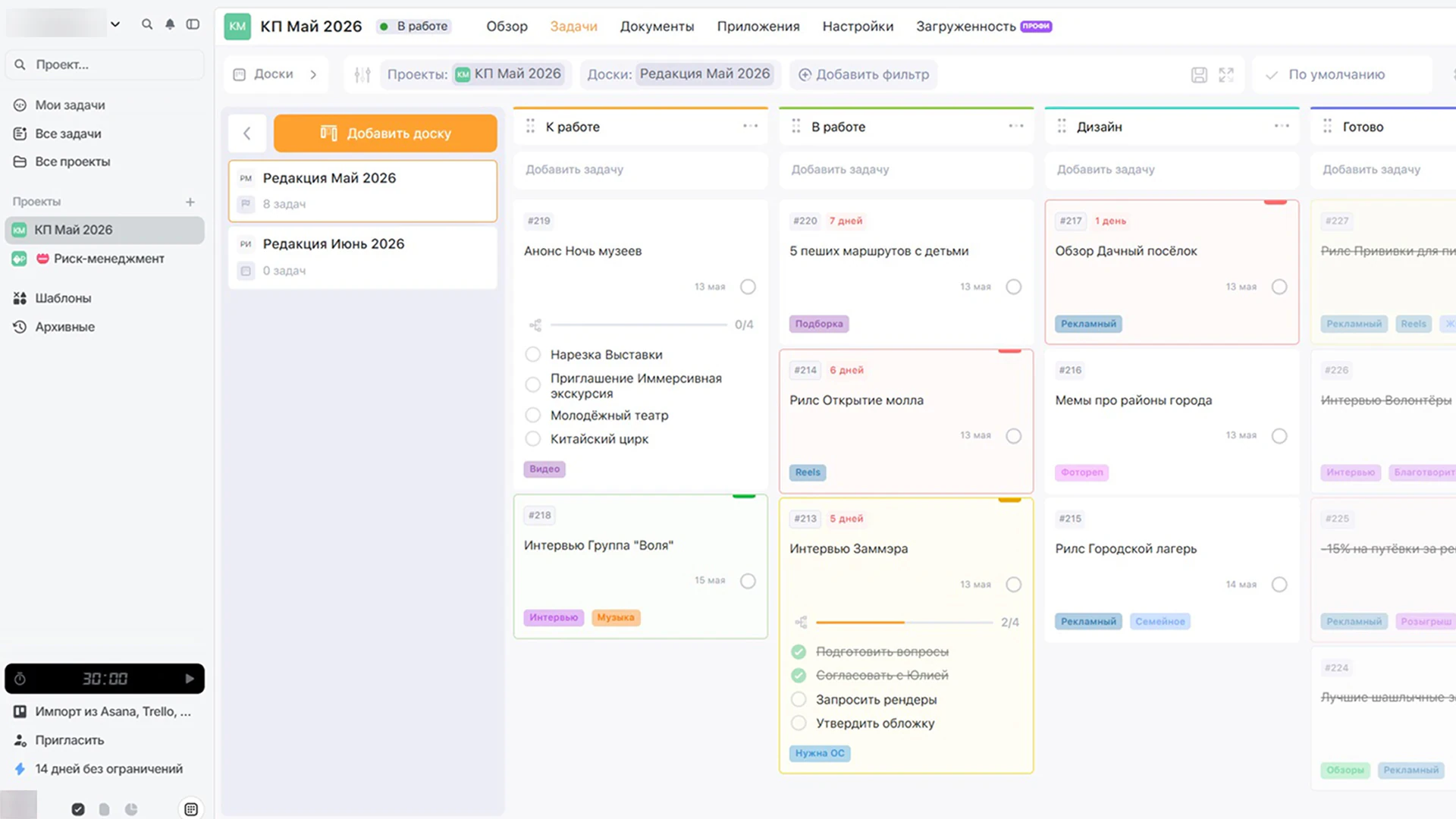Viewport: 1456px width, 819px height.
Task: Open the Доски view selector
Action: click(x=275, y=74)
